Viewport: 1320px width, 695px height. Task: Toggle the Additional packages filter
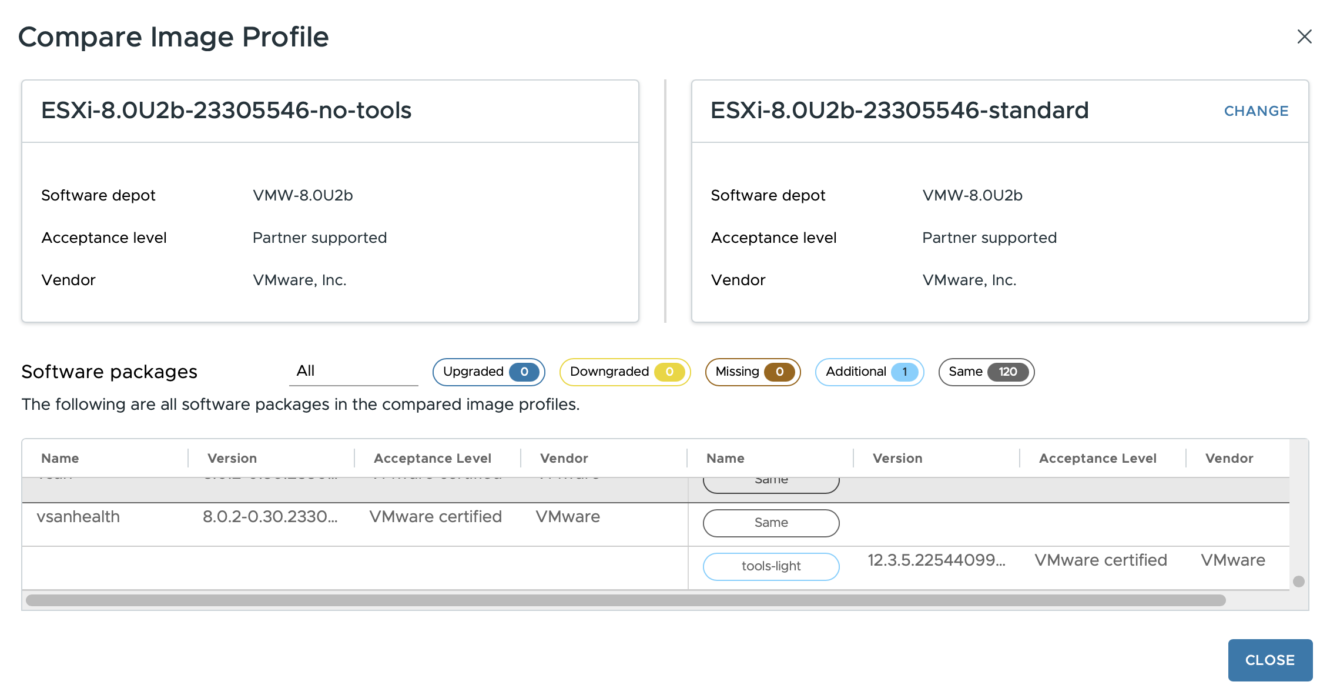point(869,372)
